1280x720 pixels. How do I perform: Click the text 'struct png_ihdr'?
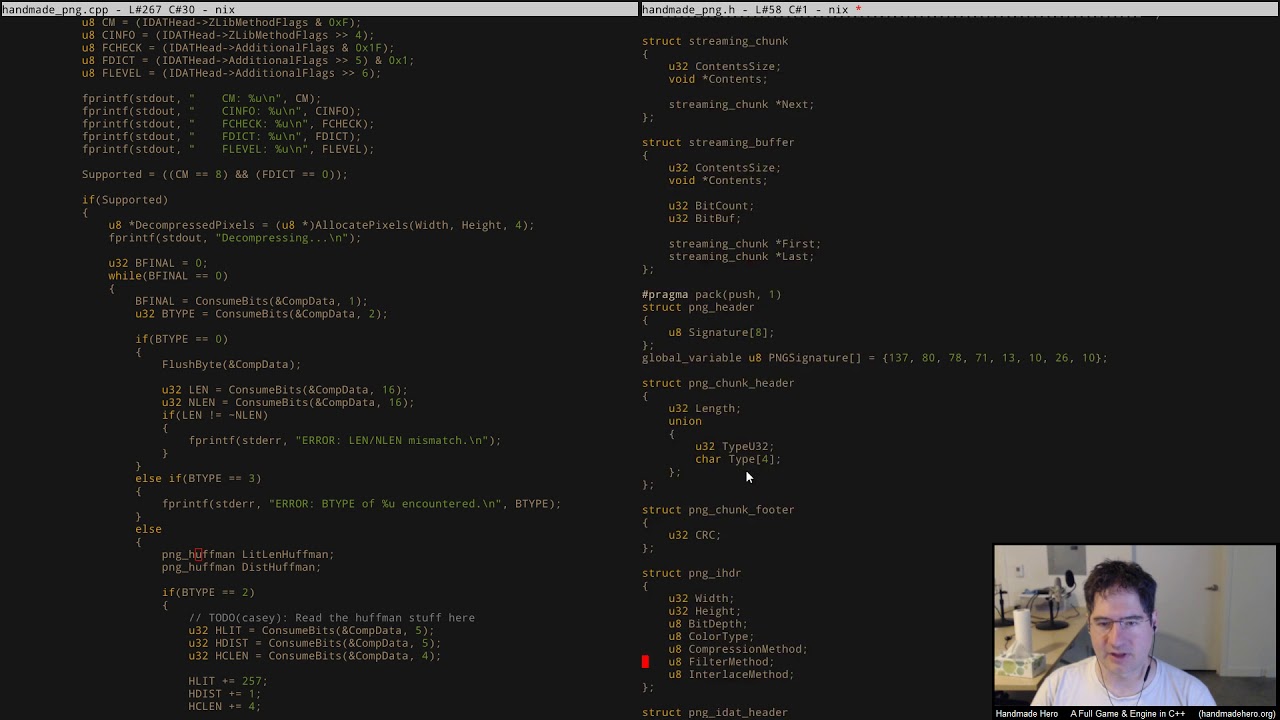[x=691, y=573]
